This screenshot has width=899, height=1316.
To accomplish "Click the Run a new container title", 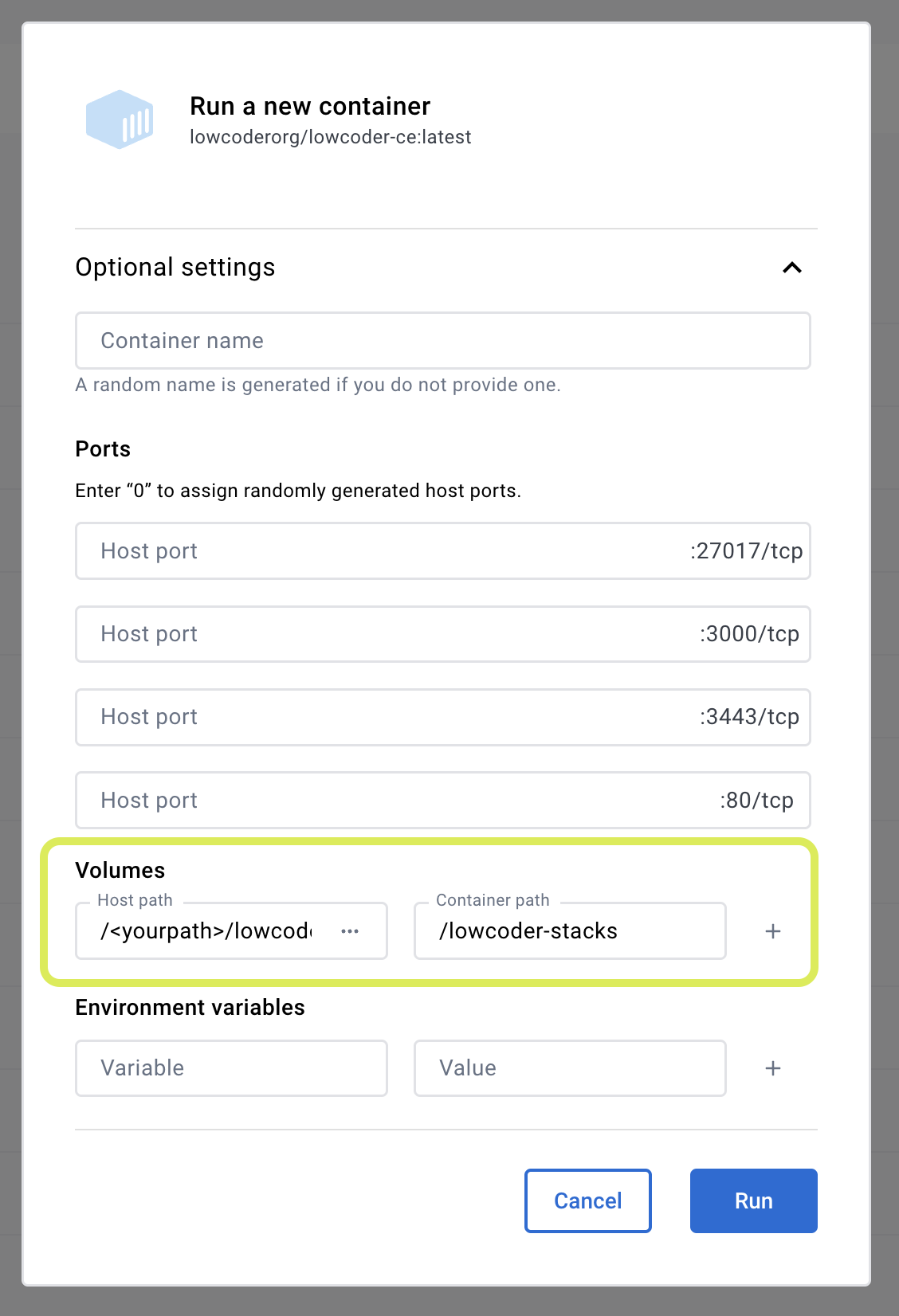I will coord(310,106).
